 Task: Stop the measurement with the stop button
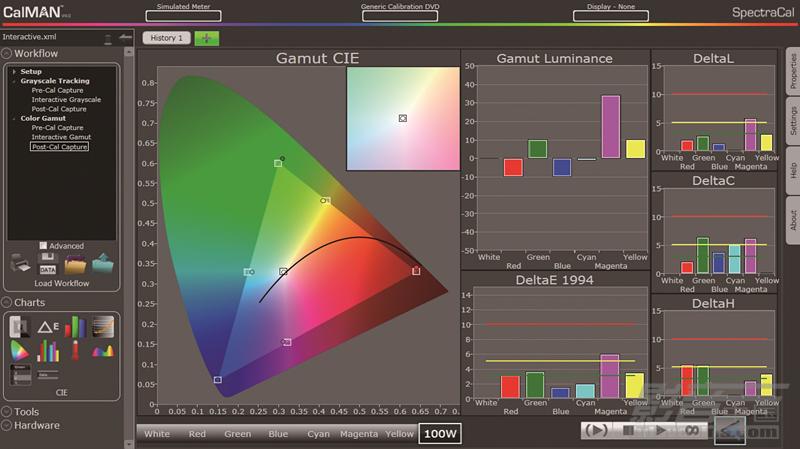click(x=628, y=431)
